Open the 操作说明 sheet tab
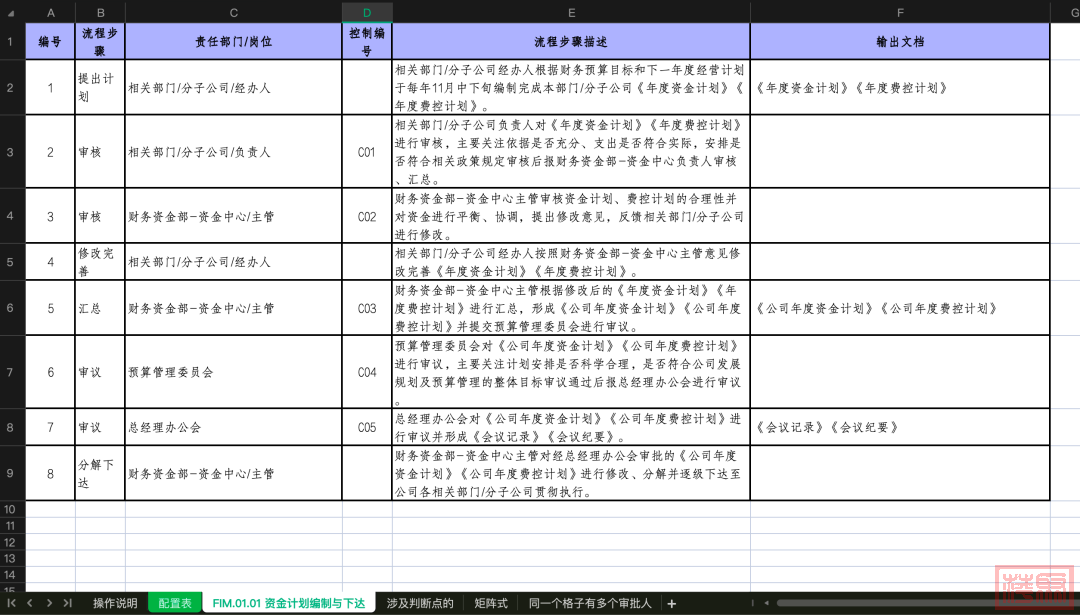This screenshot has width=1080, height=615. (115, 603)
